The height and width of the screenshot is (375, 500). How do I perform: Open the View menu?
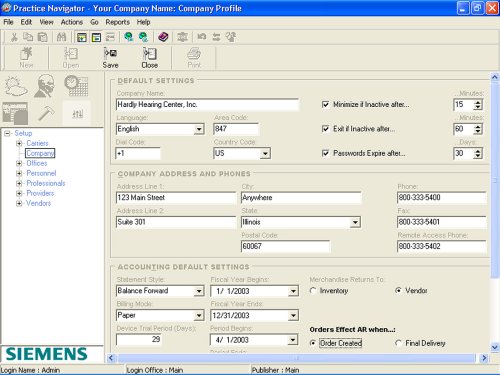46,22
